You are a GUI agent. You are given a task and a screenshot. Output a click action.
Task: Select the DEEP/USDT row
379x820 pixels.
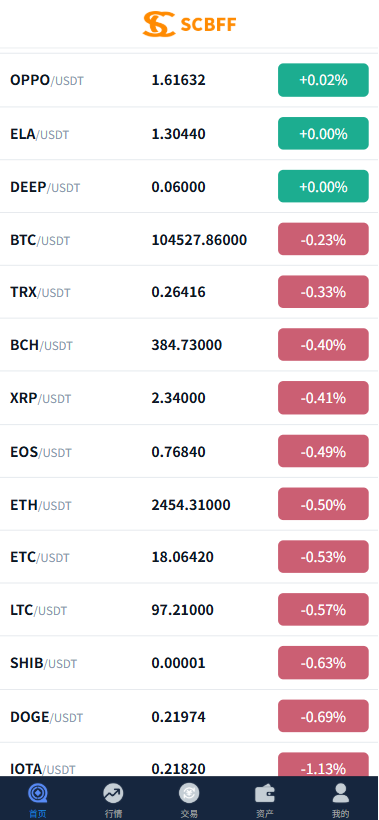click(x=189, y=186)
